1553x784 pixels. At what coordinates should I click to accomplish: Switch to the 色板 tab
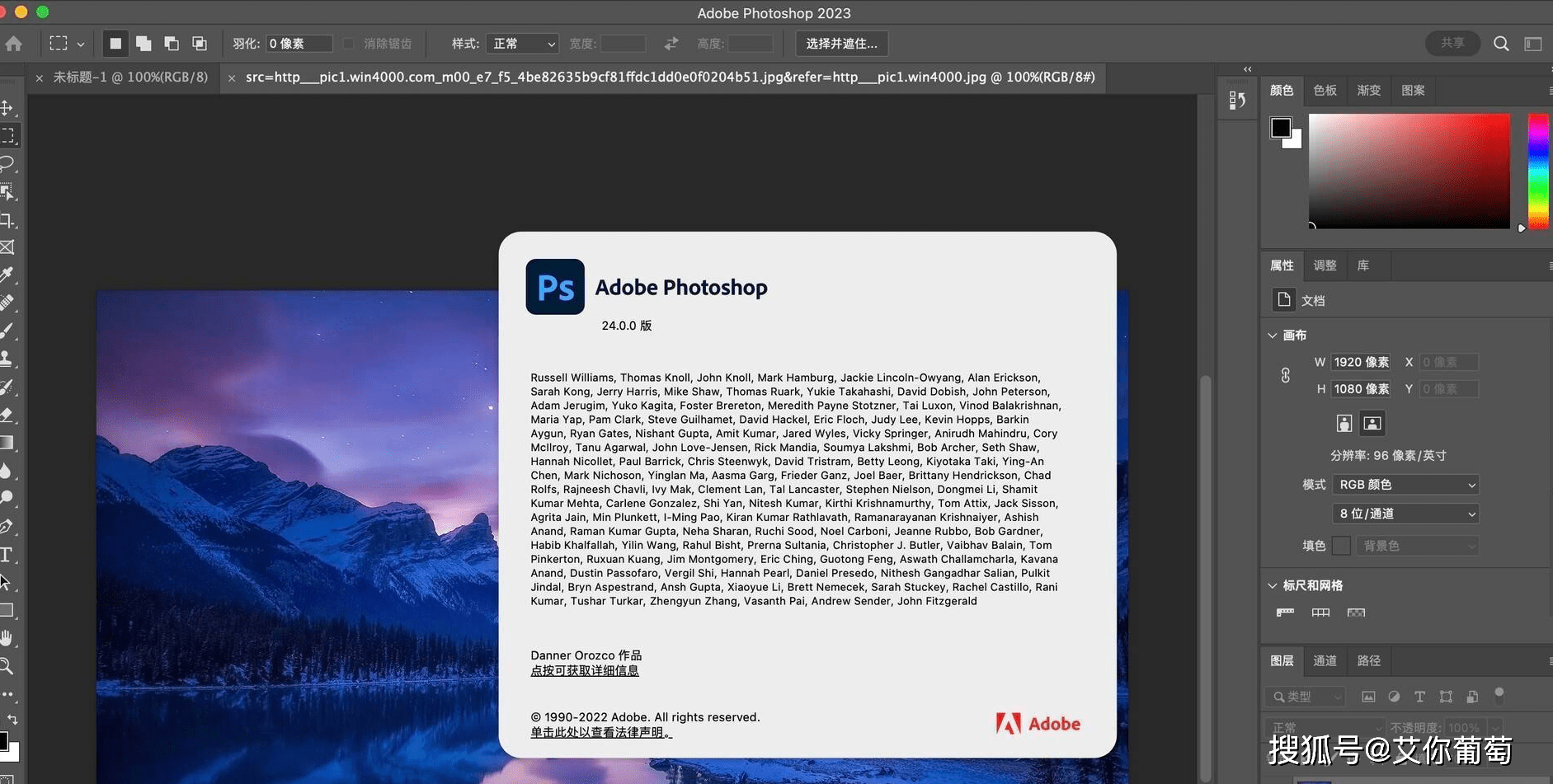[1325, 91]
